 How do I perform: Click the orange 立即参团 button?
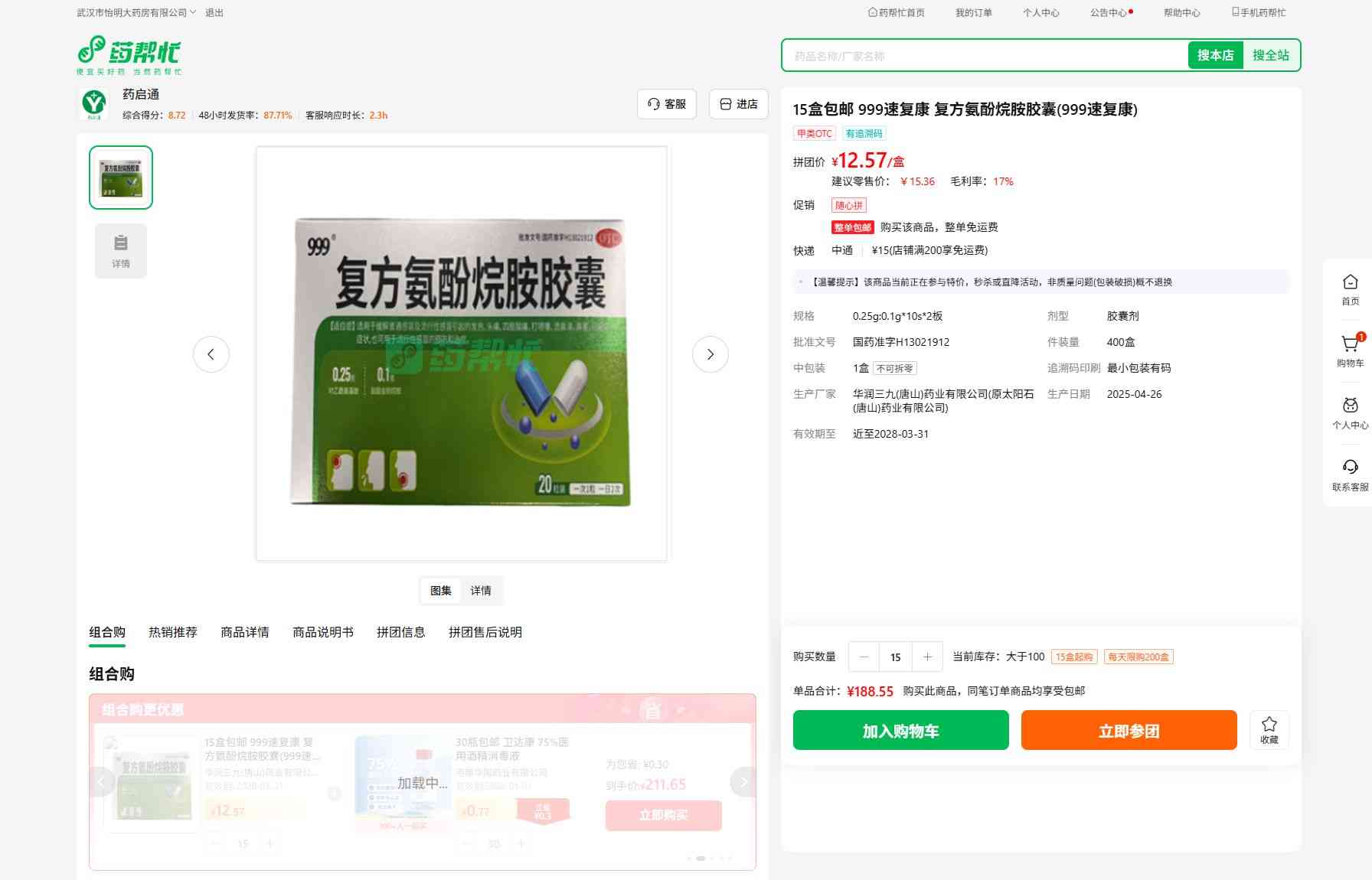tap(1129, 730)
